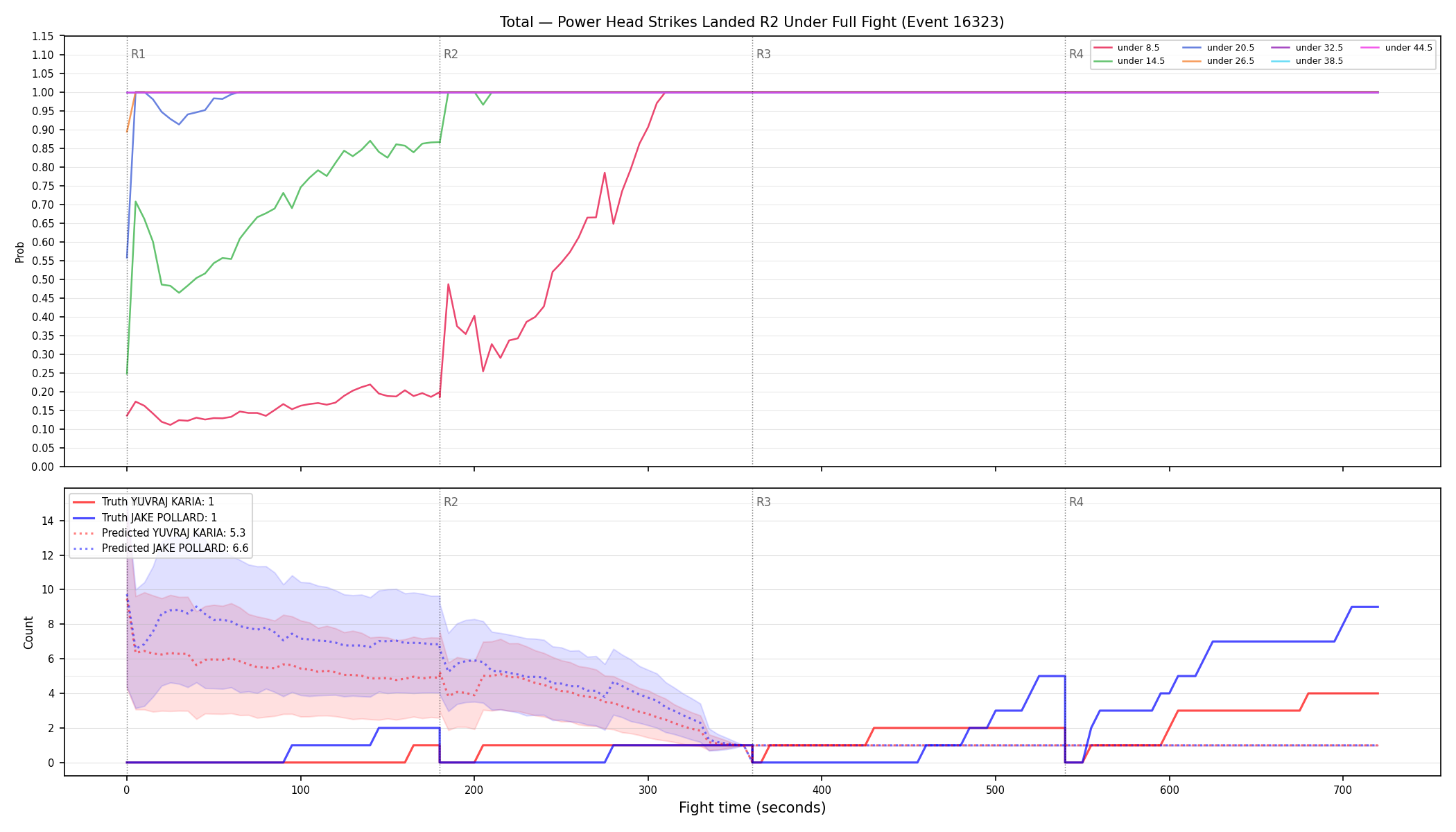Select the 'under 32.5' legend entry
The image size is (1456, 832).
[x=1308, y=48]
